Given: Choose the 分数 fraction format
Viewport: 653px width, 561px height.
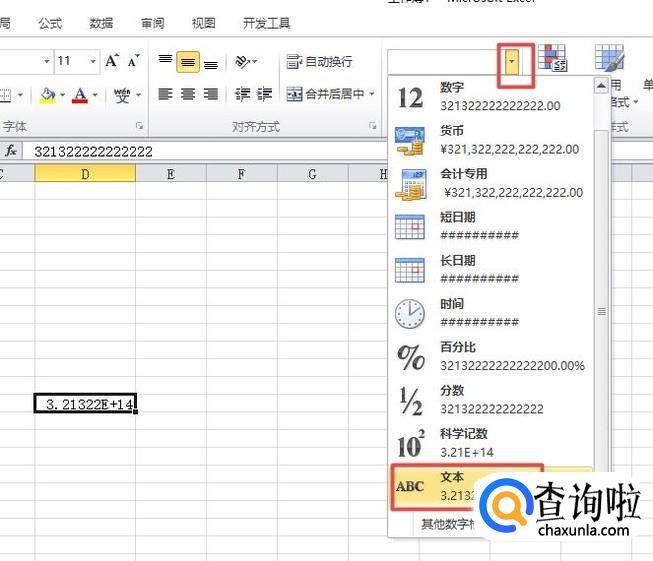Looking at the screenshot, I should click(491, 401).
